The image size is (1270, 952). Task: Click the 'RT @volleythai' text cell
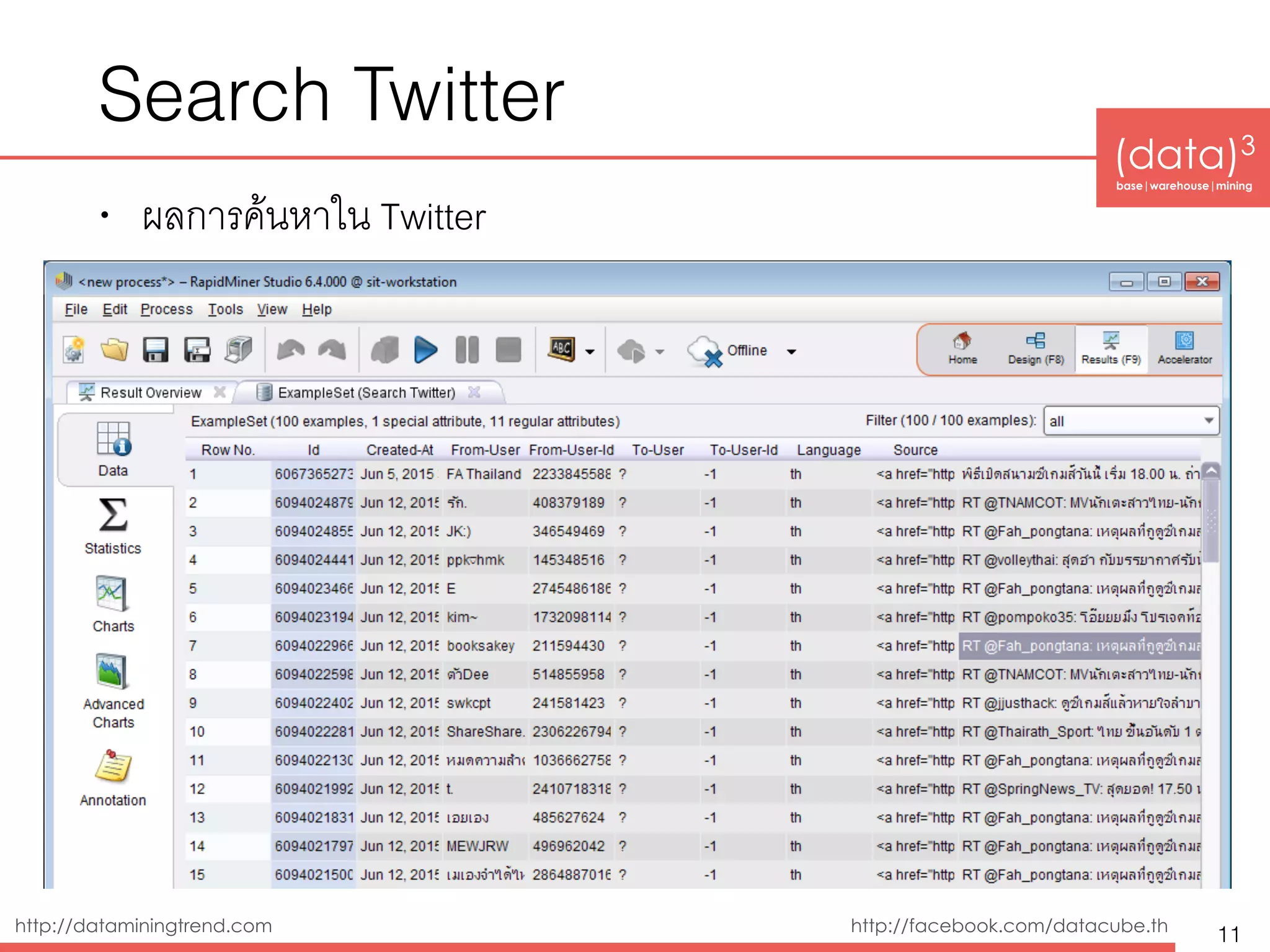(1080, 560)
